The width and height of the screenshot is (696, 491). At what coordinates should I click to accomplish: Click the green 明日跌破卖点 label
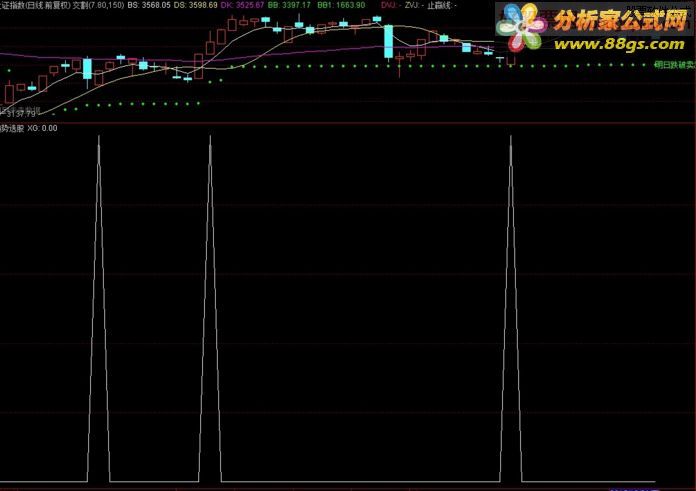click(x=675, y=65)
